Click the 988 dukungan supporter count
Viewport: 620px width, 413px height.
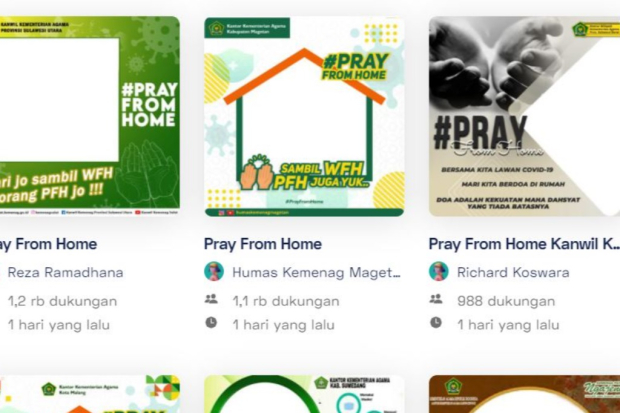[506, 301]
